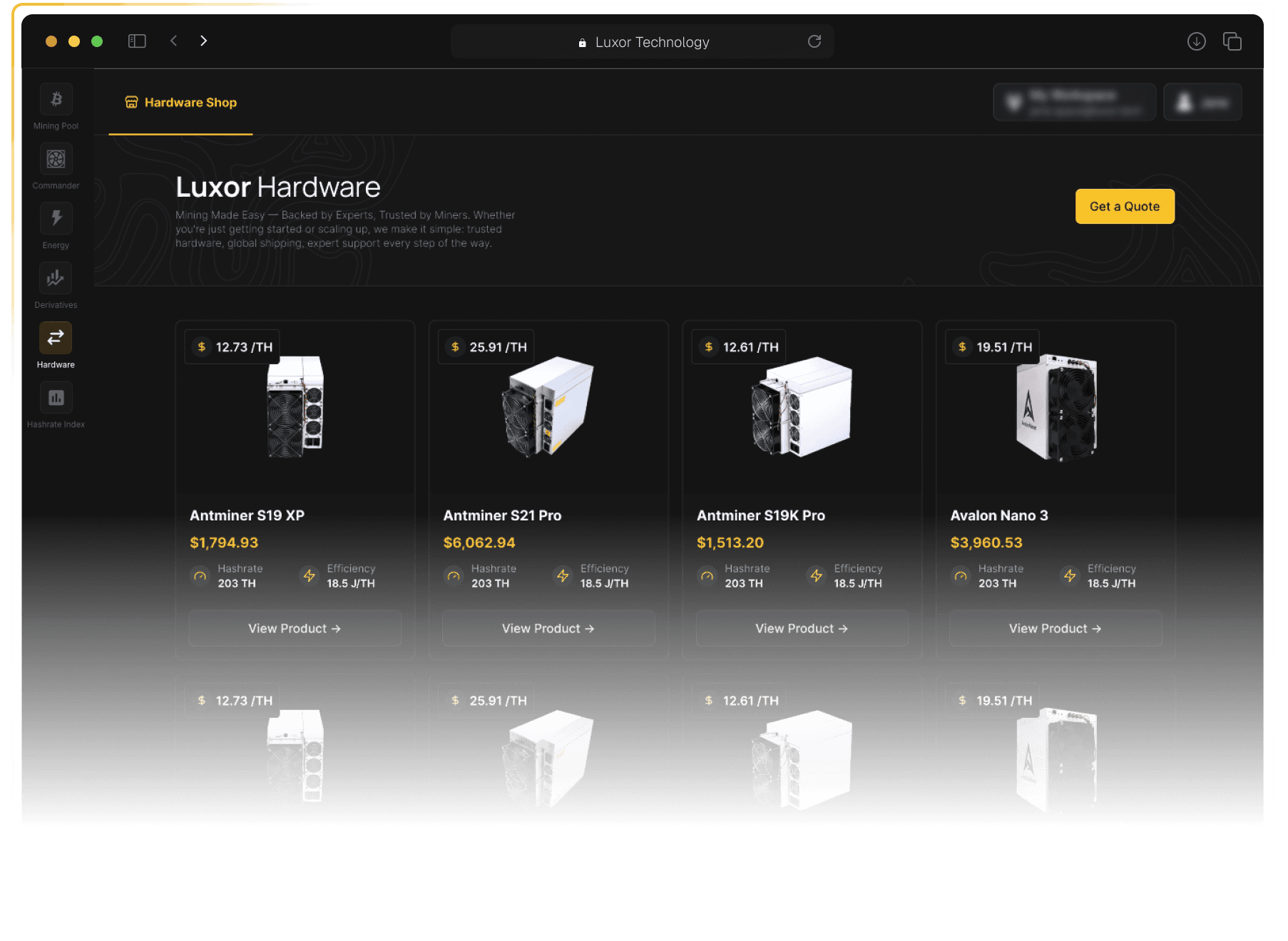
Task: Open the workspace selector at top right
Action: click(1074, 102)
